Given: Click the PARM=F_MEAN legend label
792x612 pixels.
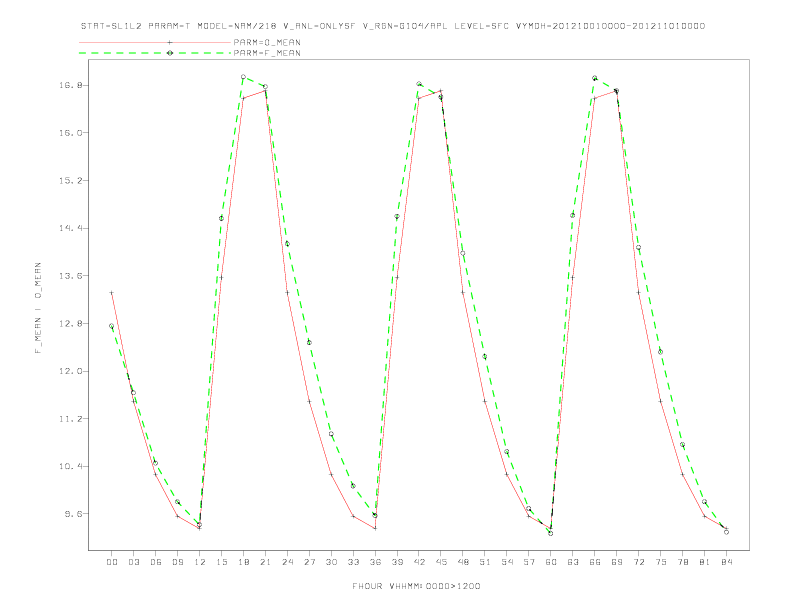Looking at the screenshot, I should [267, 53].
